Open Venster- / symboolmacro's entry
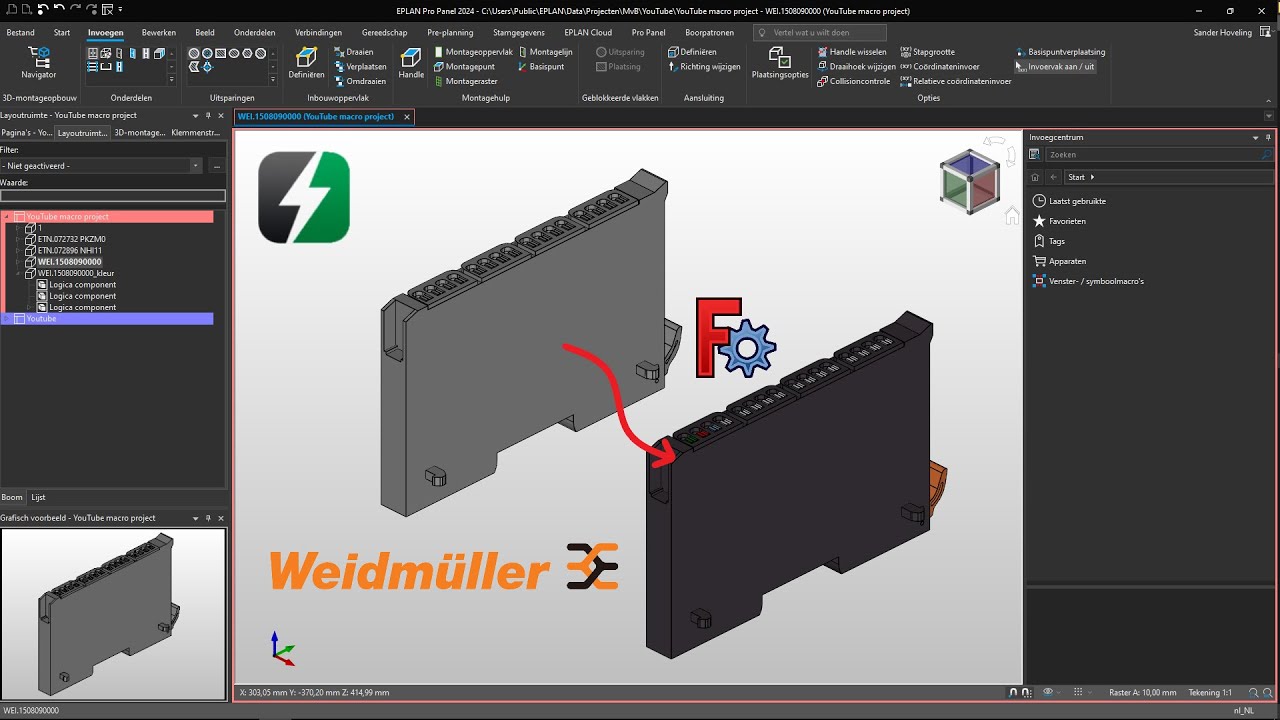 [1088, 281]
